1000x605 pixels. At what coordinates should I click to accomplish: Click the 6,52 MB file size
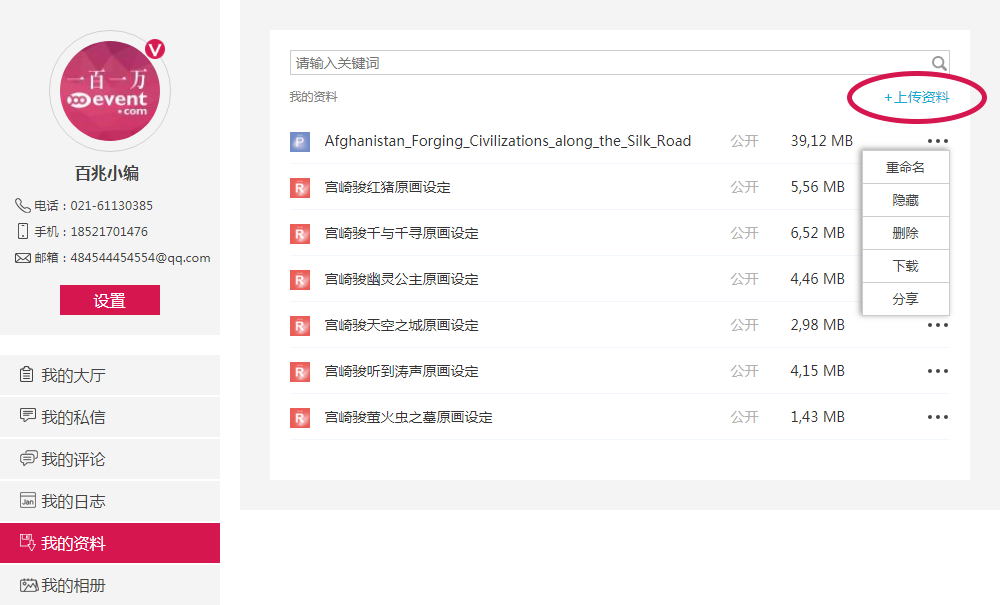[x=818, y=233]
